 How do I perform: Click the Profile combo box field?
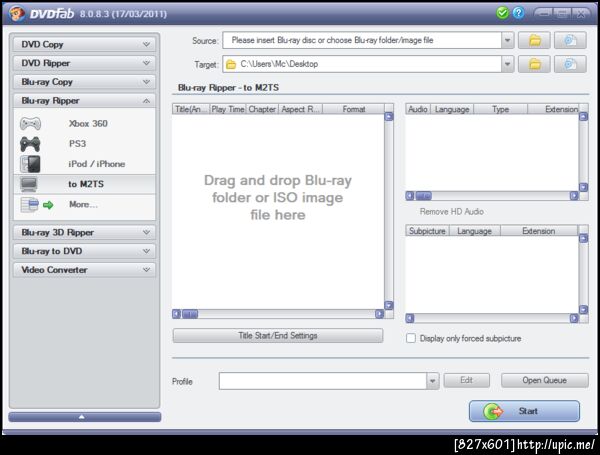(x=323, y=381)
